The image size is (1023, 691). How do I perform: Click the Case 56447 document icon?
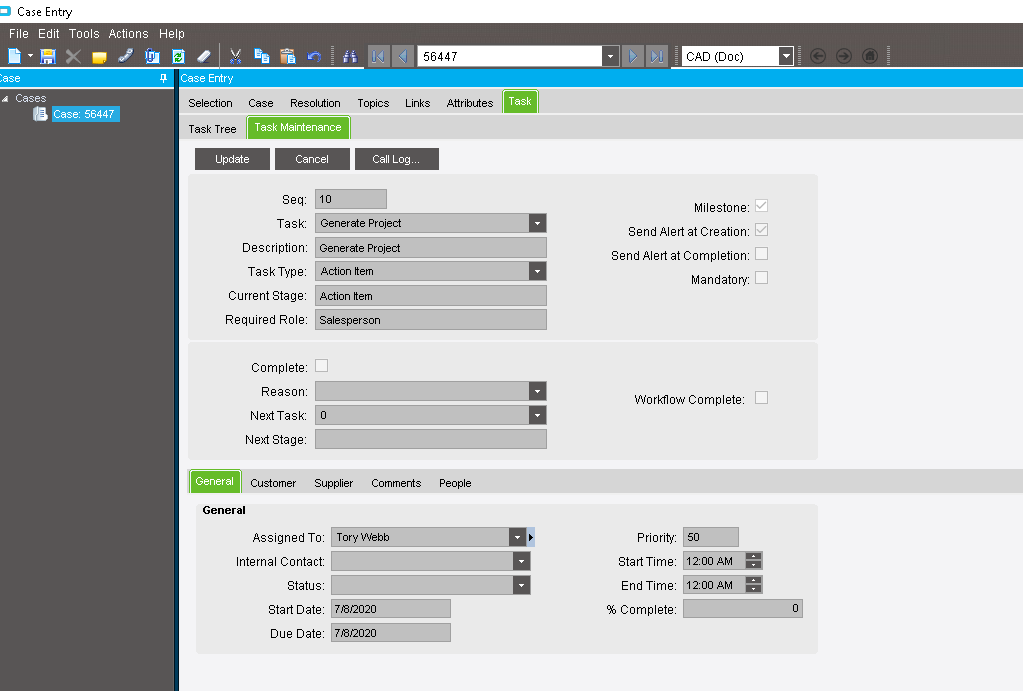(x=40, y=114)
